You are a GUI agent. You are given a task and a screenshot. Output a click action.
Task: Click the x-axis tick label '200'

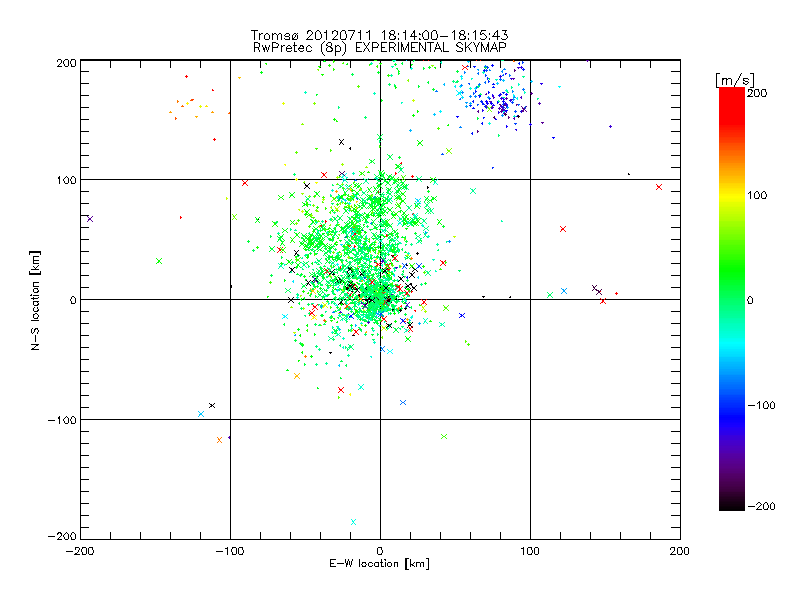click(x=680, y=551)
